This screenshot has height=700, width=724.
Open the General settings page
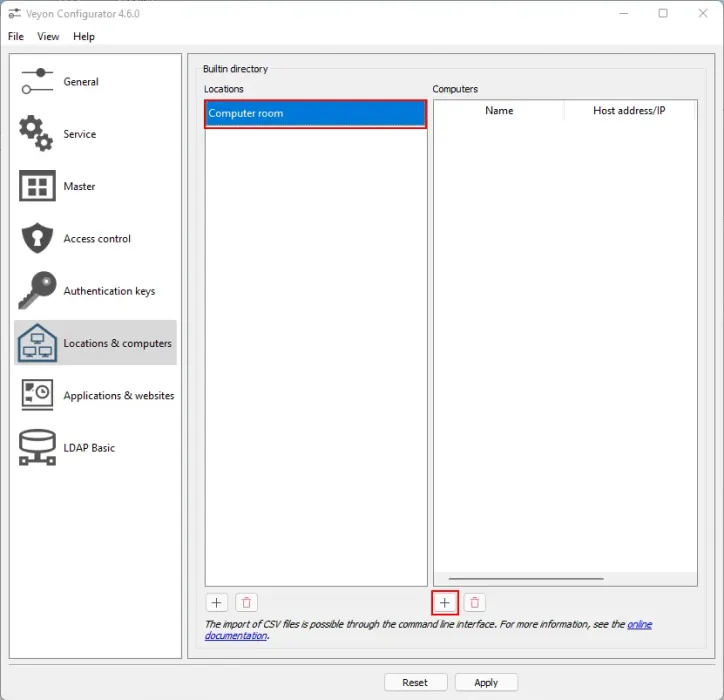click(x=80, y=82)
